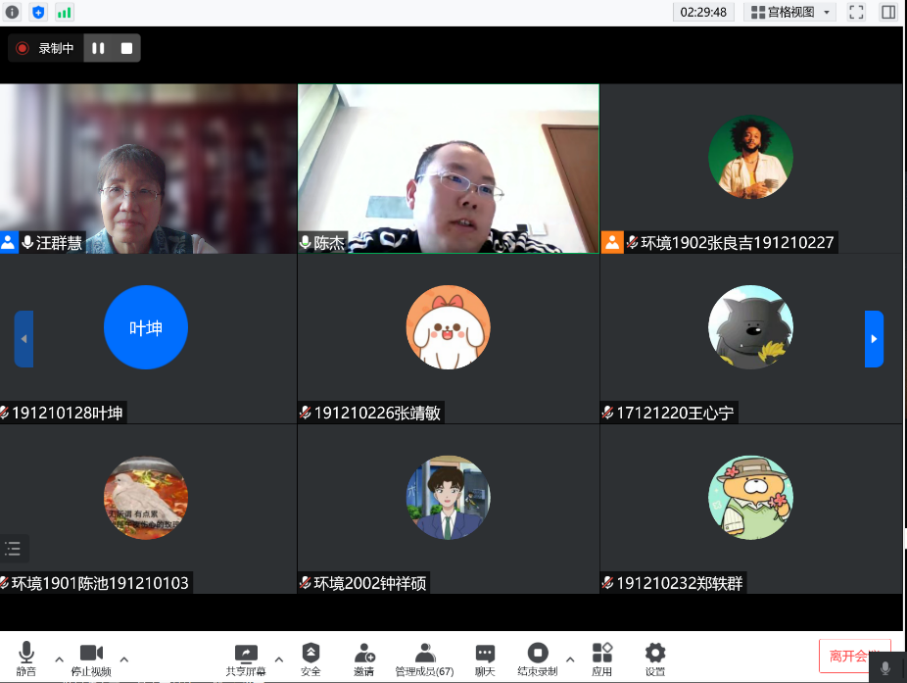The image size is (907, 683).
Task: Open the 设置 settings gear
Action: click(x=655, y=658)
